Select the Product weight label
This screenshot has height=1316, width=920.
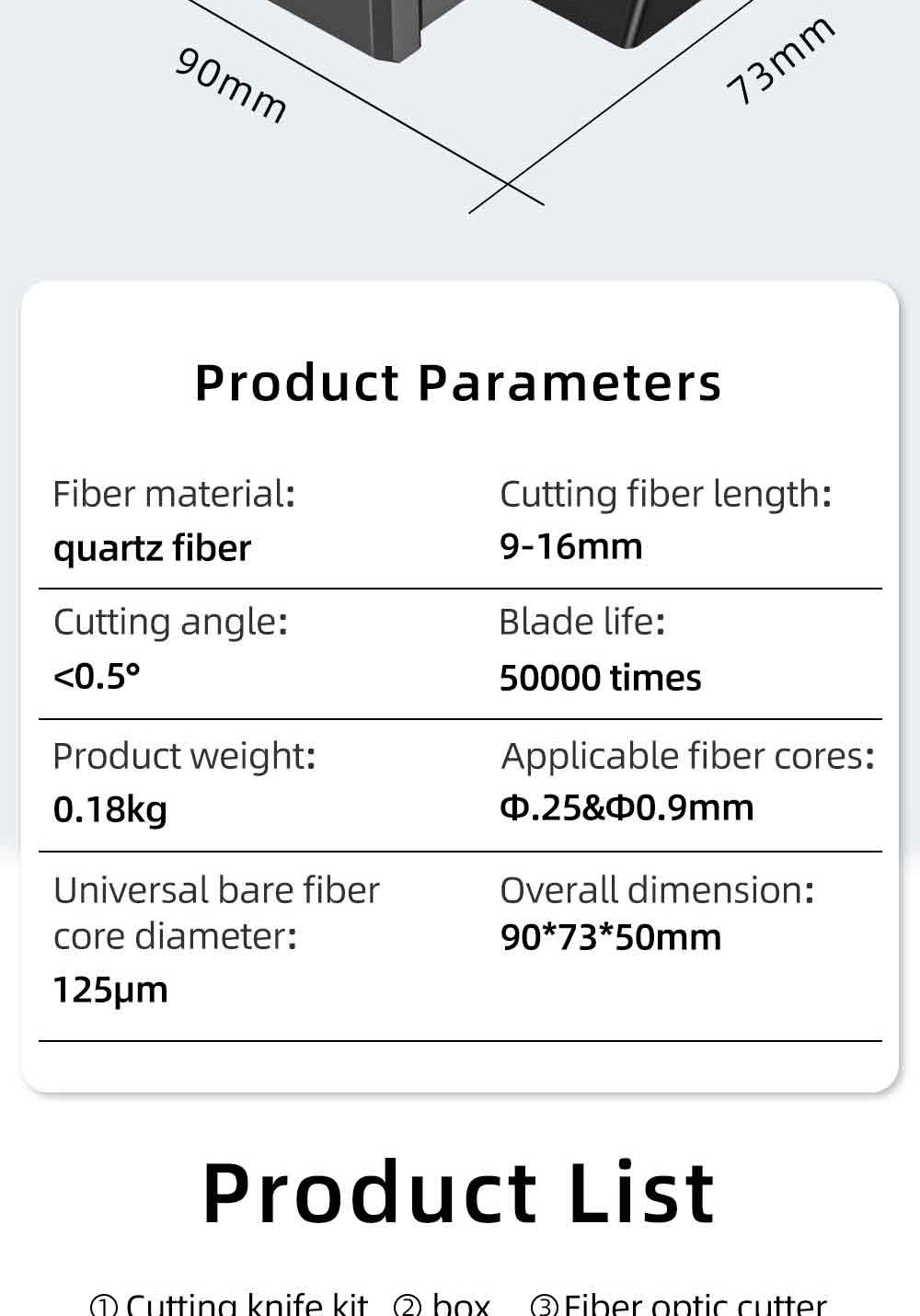point(184,756)
